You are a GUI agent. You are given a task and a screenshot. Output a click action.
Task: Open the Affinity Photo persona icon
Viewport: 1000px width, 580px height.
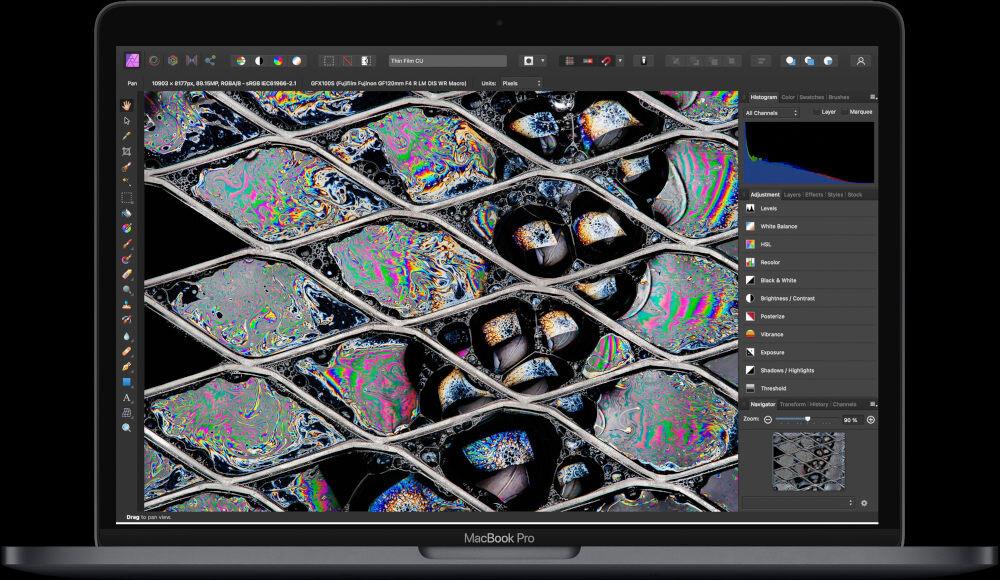pos(132,60)
